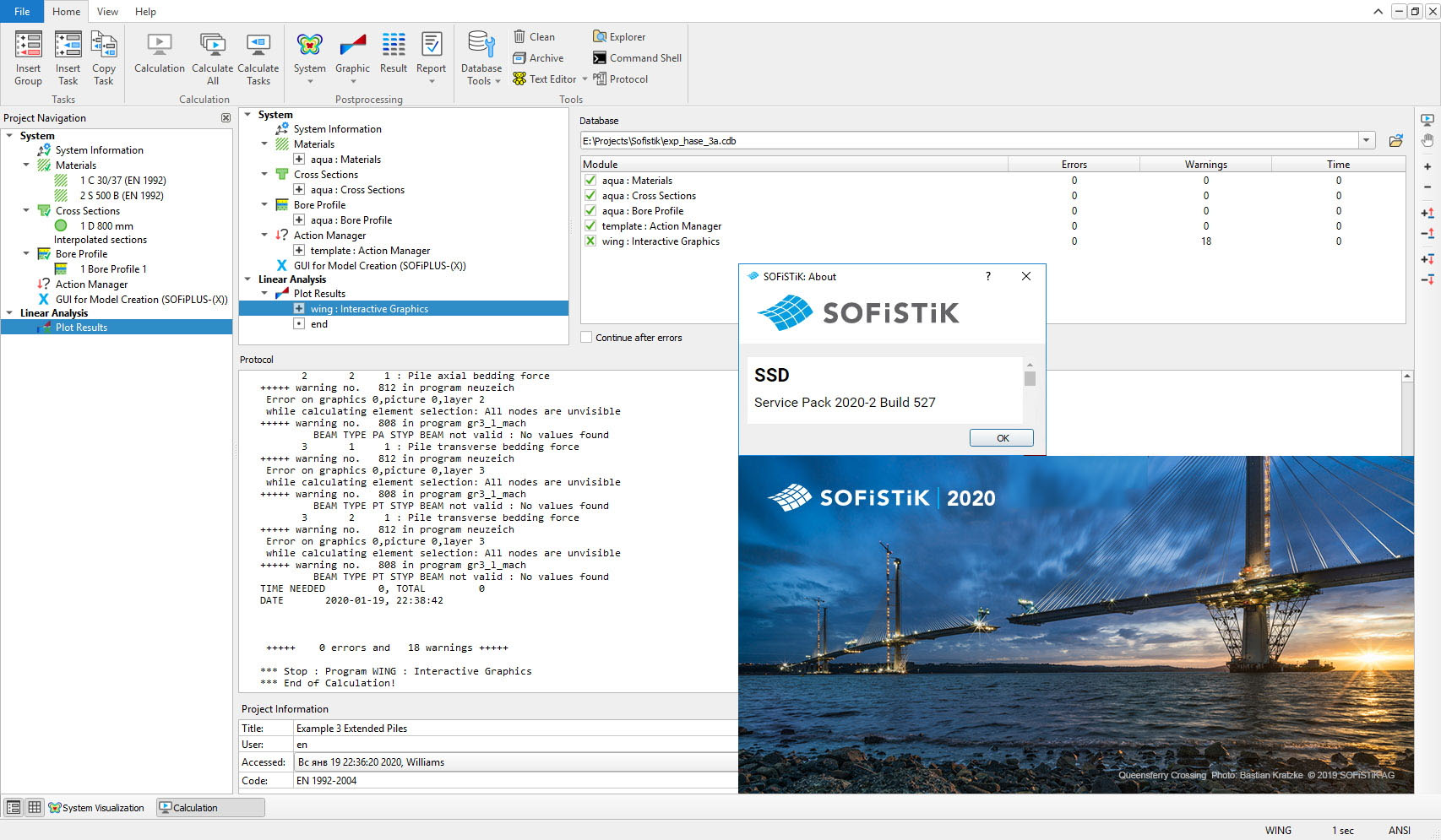Switch to System Visualization view
The height and width of the screenshot is (840, 1441).
pos(96,808)
